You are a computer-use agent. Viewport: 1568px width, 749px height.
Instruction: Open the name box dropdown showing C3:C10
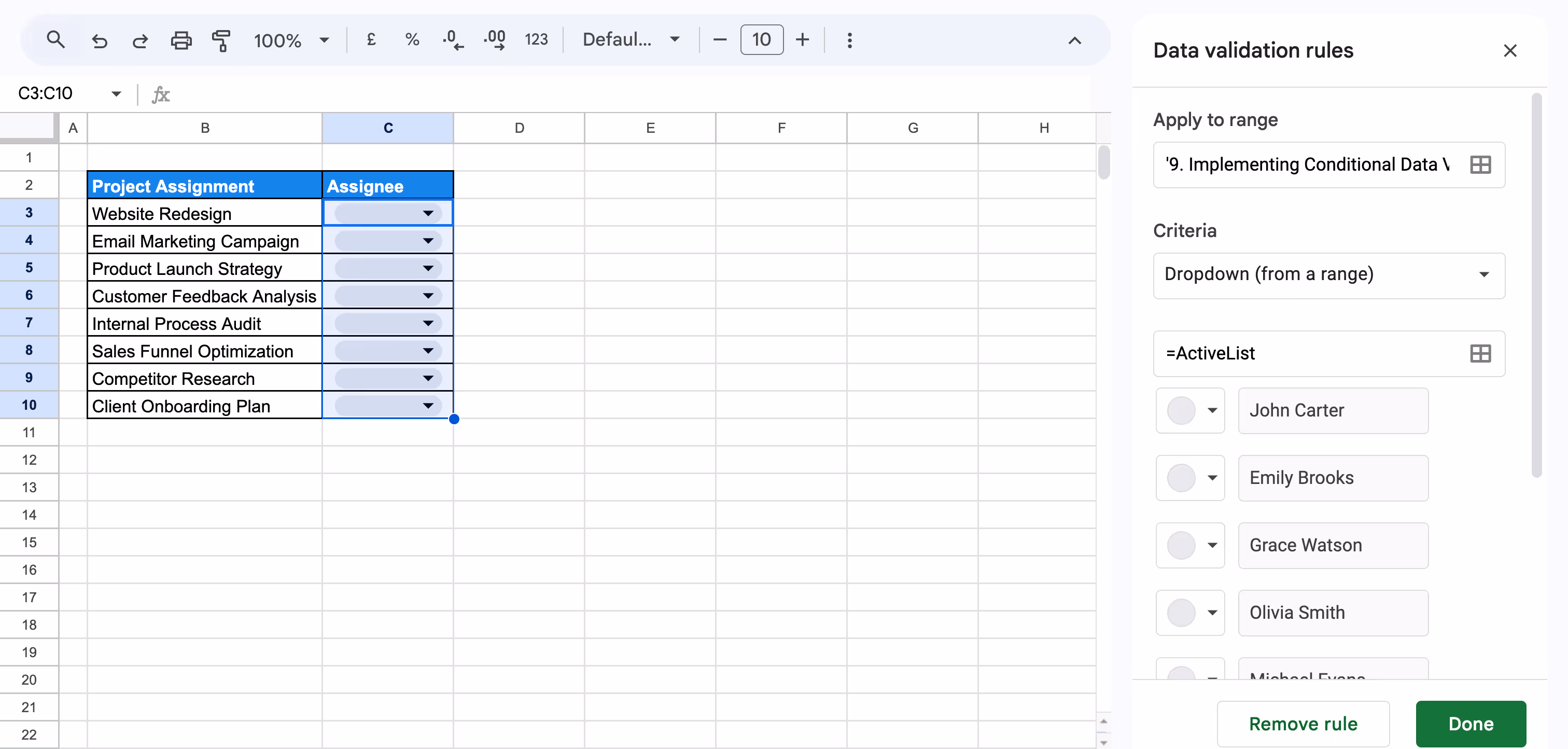pos(116,93)
